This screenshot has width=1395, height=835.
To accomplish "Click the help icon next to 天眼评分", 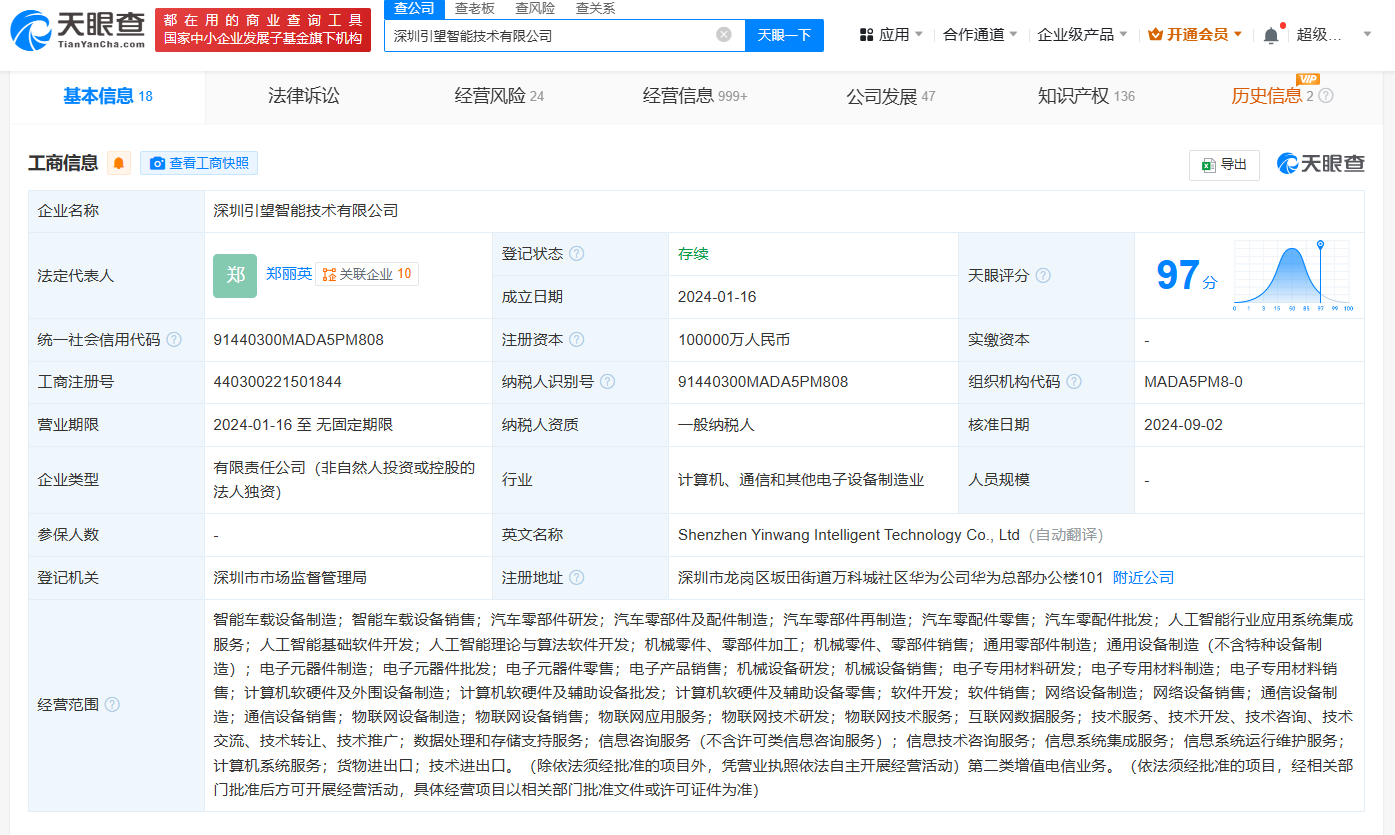I will tap(1043, 275).
